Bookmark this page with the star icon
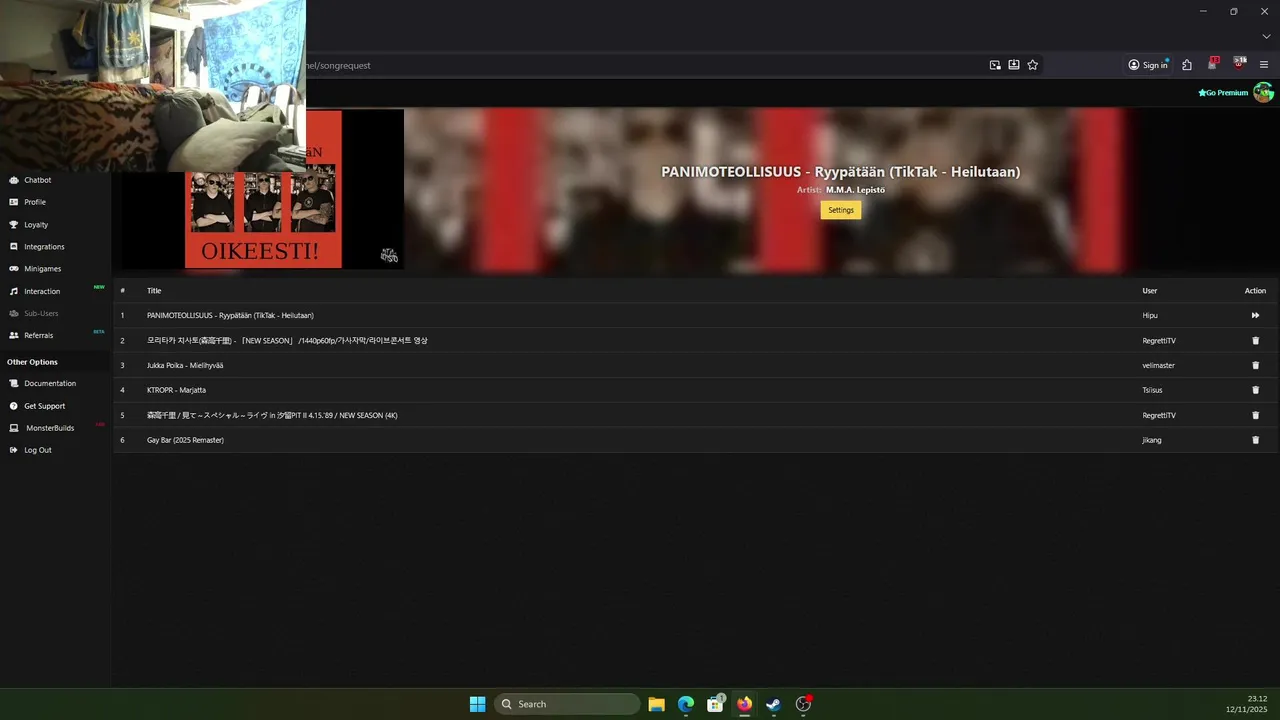1280x720 pixels. tap(1033, 65)
